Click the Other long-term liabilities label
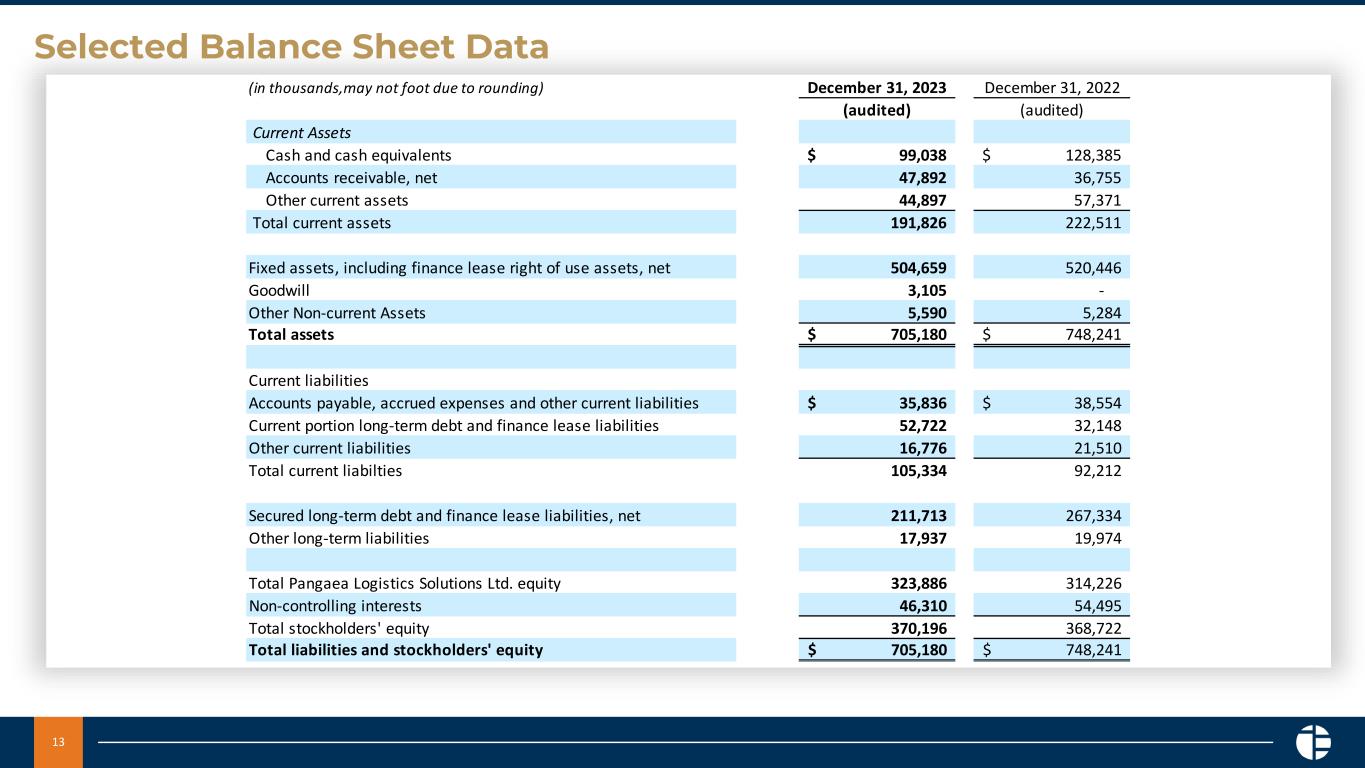Viewport: 1365px width, 768px height. (x=338, y=538)
